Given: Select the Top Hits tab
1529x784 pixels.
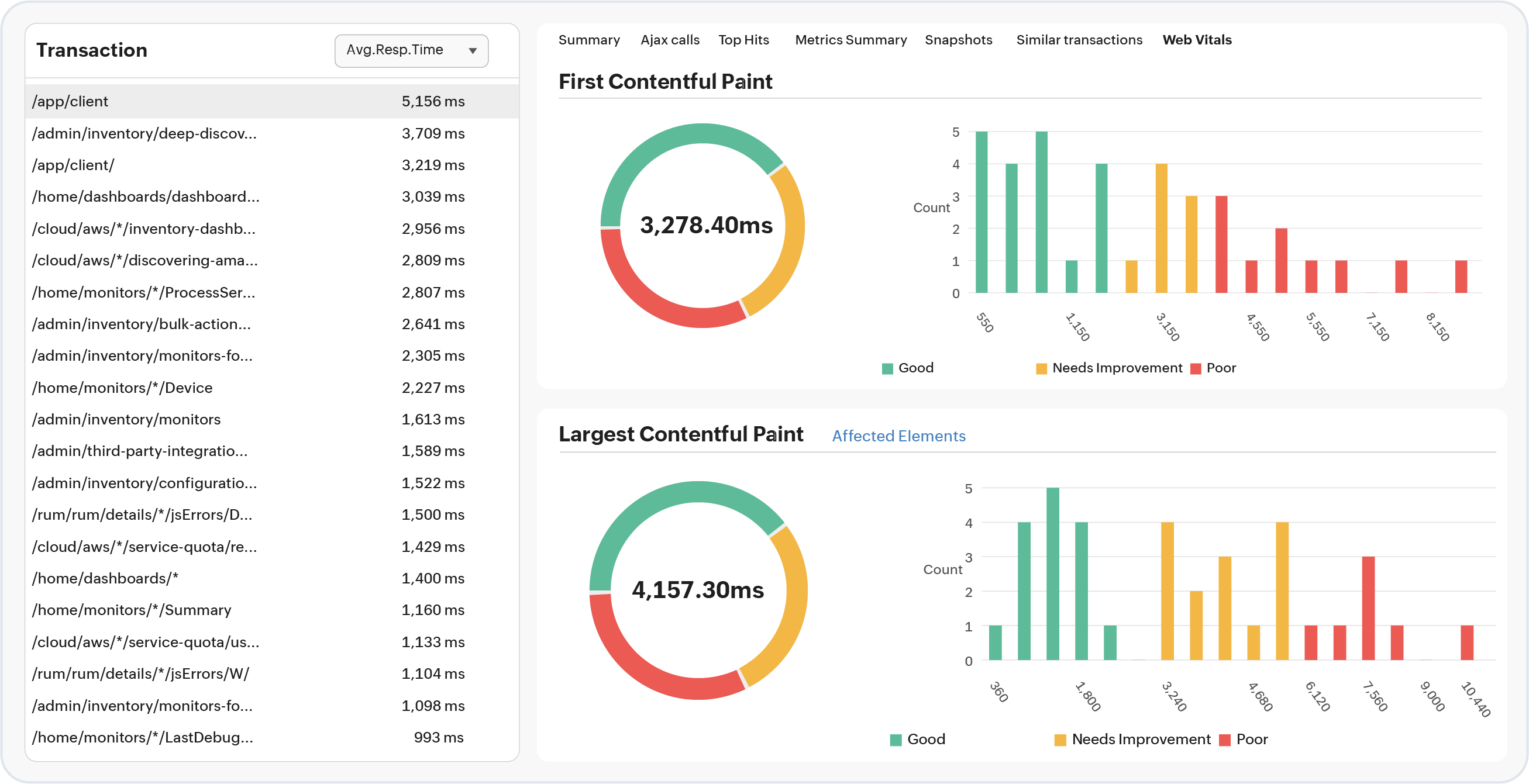Looking at the screenshot, I should pyautogui.click(x=743, y=40).
